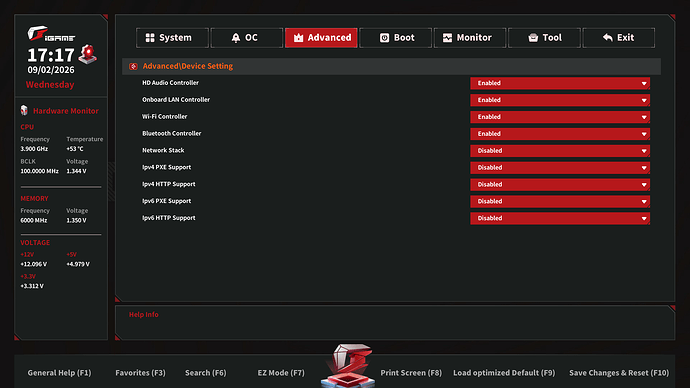
Task: Click the center mascot logo in the bottom bar
Action: point(348,366)
